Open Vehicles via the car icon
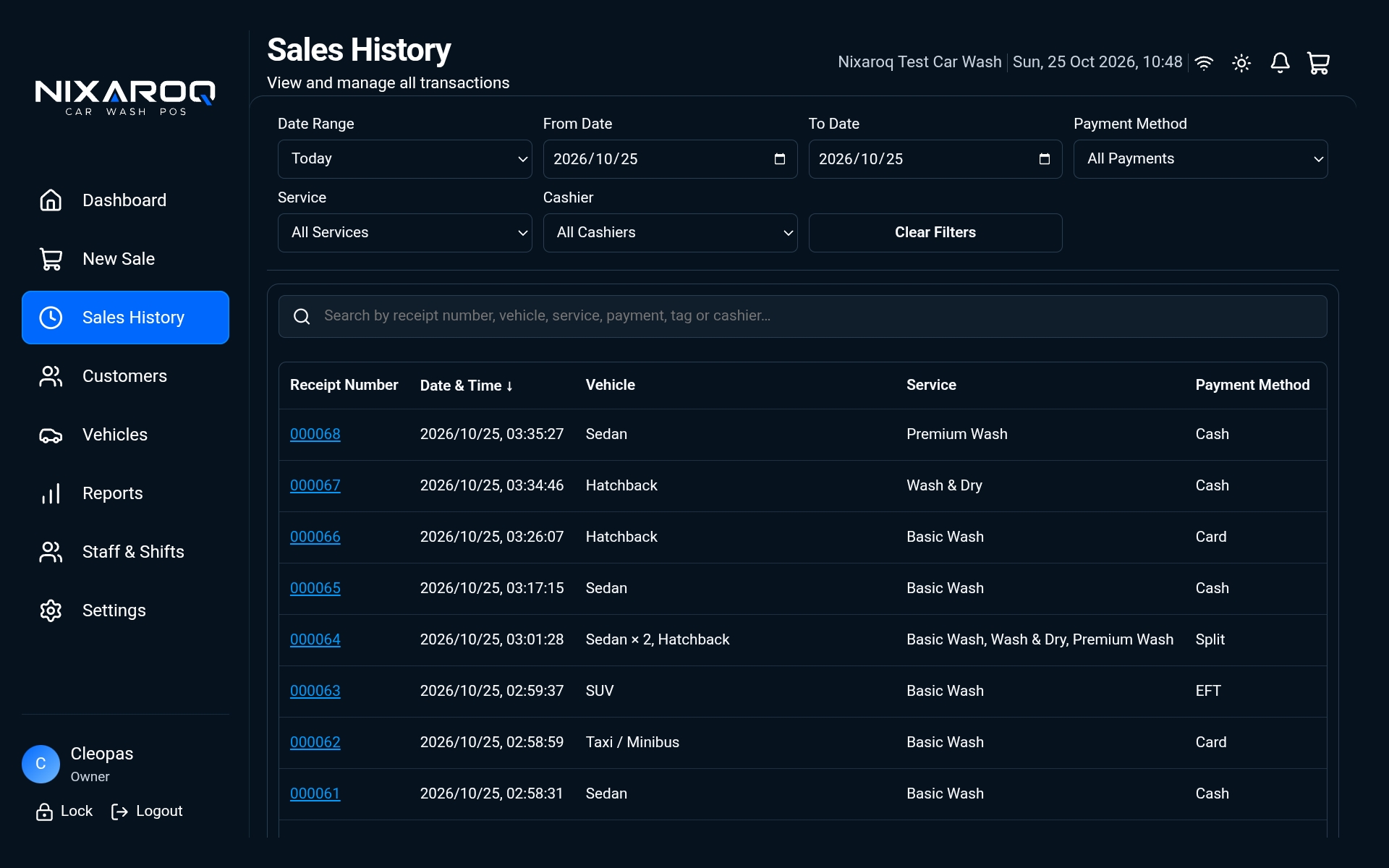Screen dimensions: 1389x868 [x=51, y=435]
